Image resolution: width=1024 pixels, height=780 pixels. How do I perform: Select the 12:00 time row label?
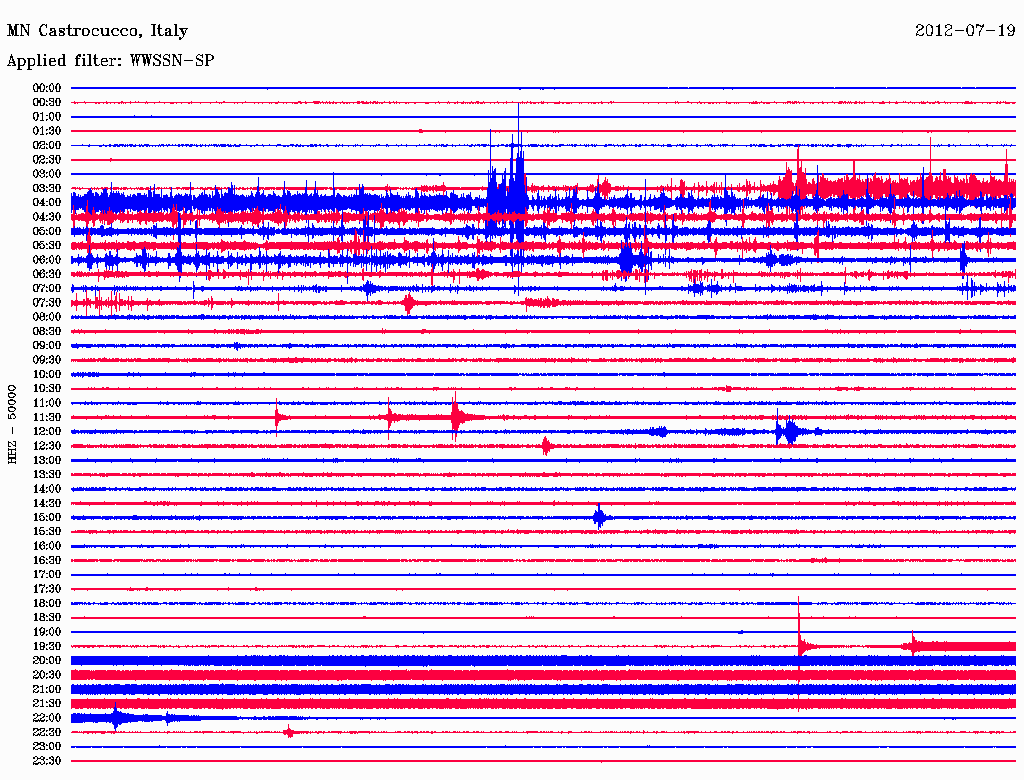(x=47, y=432)
